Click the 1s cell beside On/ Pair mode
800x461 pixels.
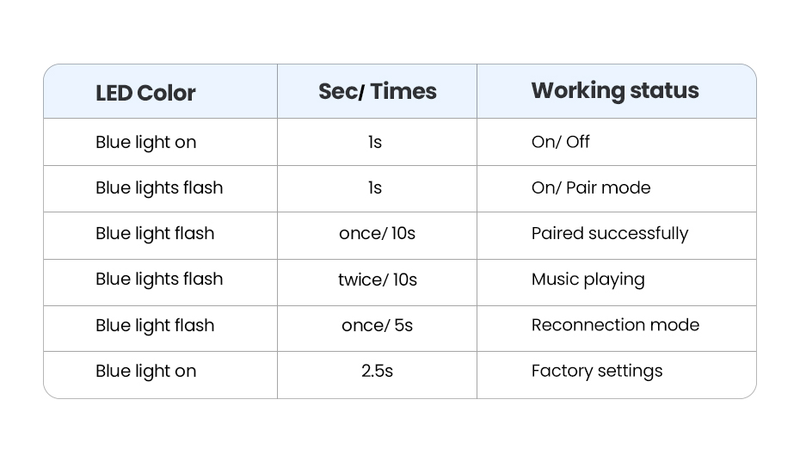(x=375, y=188)
